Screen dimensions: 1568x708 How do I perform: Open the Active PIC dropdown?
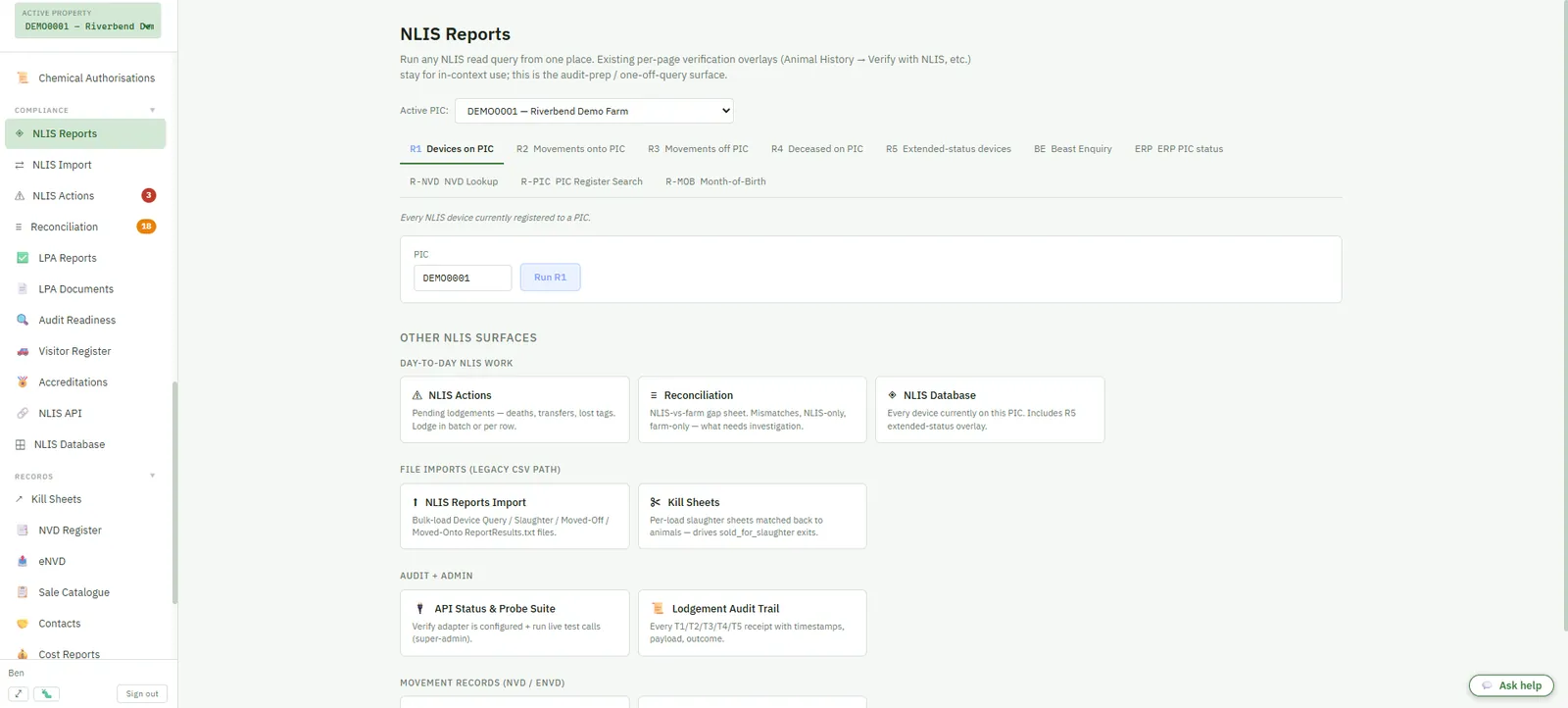click(594, 111)
